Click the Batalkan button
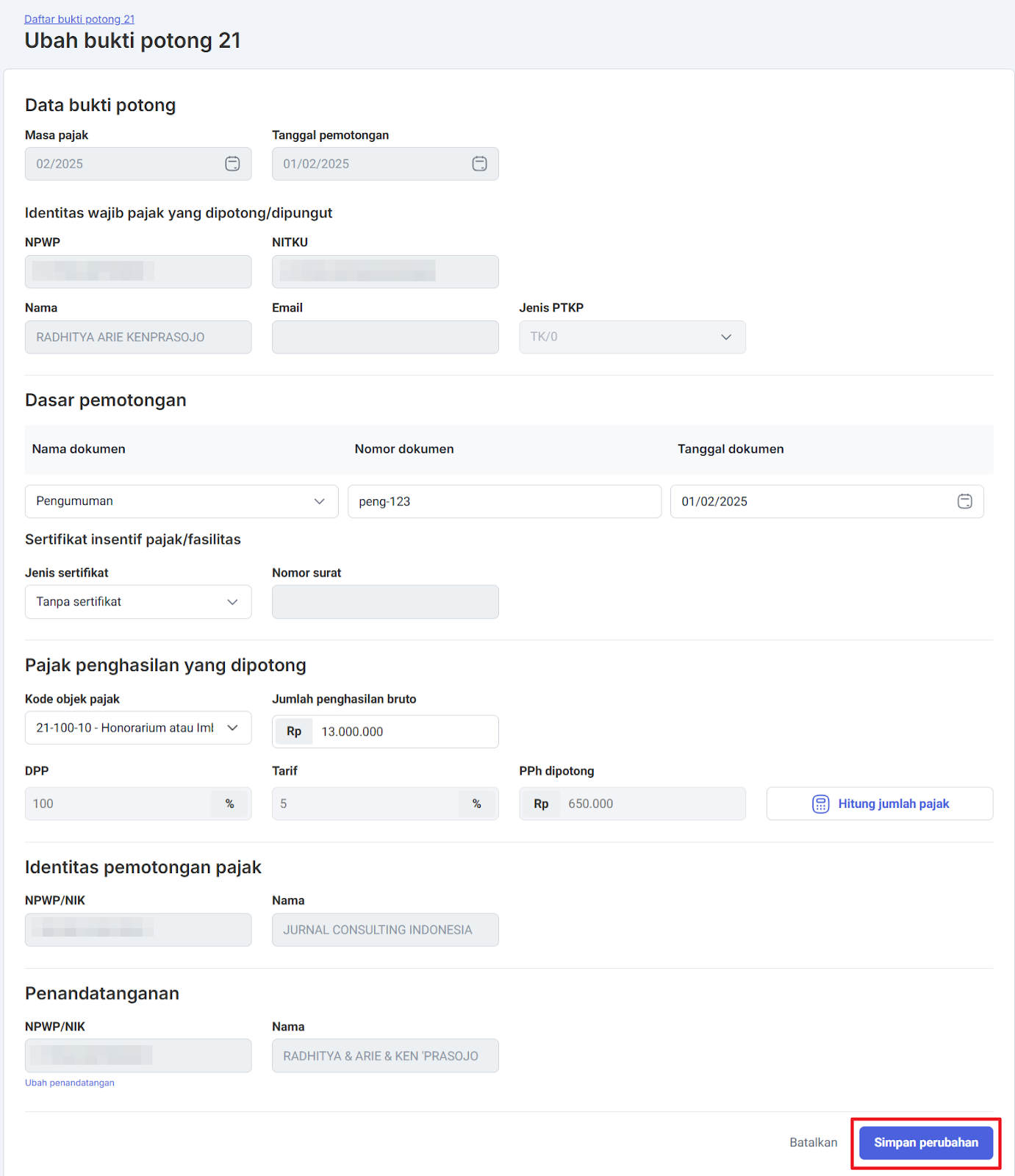The image size is (1015, 1176). pyautogui.click(x=813, y=1143)
